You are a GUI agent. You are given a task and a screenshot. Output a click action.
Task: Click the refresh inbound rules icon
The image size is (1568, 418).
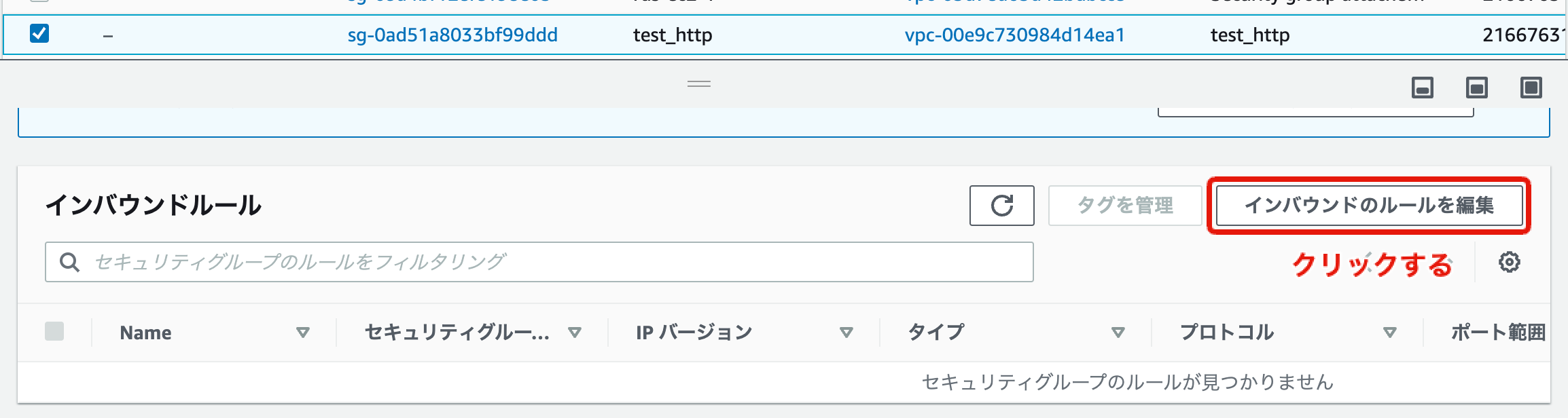pyautogui.click(x=1001, y=206)
